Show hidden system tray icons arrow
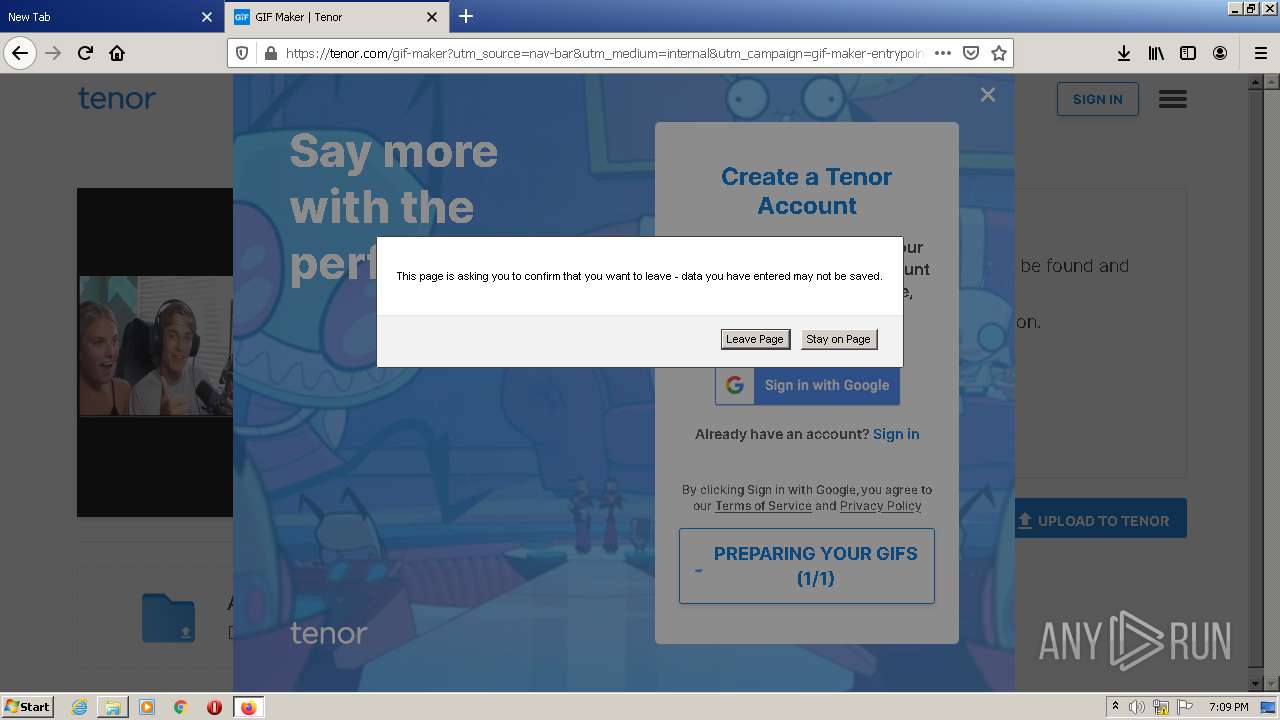 pos(1115,706)
